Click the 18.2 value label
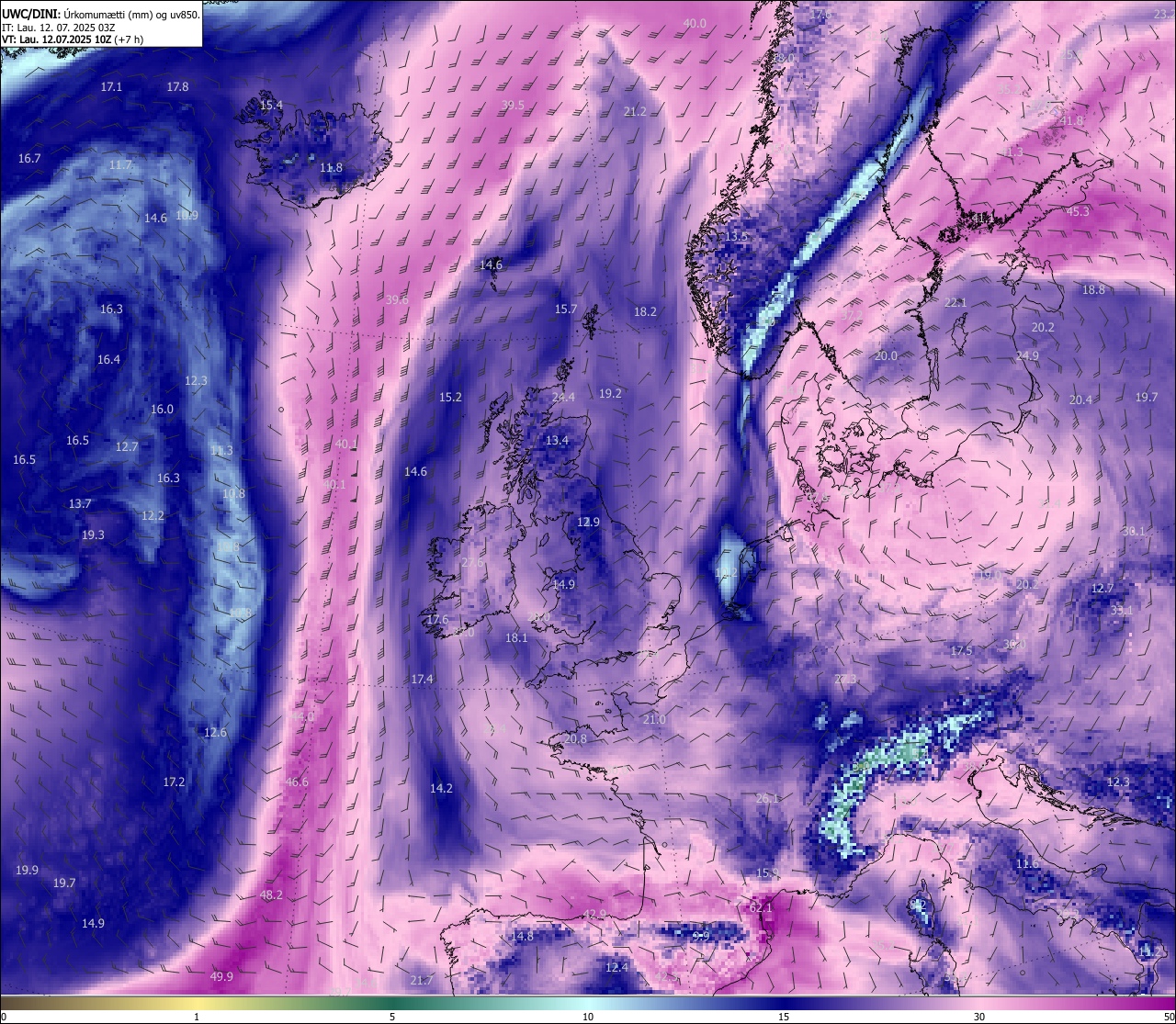Viewport: 1176px width, 1024px height. (x=645, y=311)
